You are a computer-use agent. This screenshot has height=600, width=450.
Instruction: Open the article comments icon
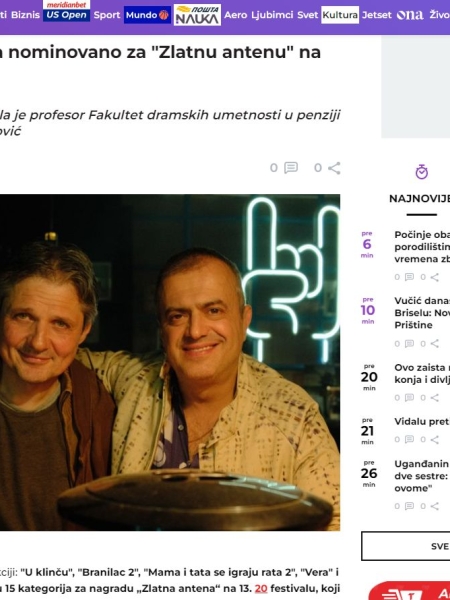click(x=291, y=168)
